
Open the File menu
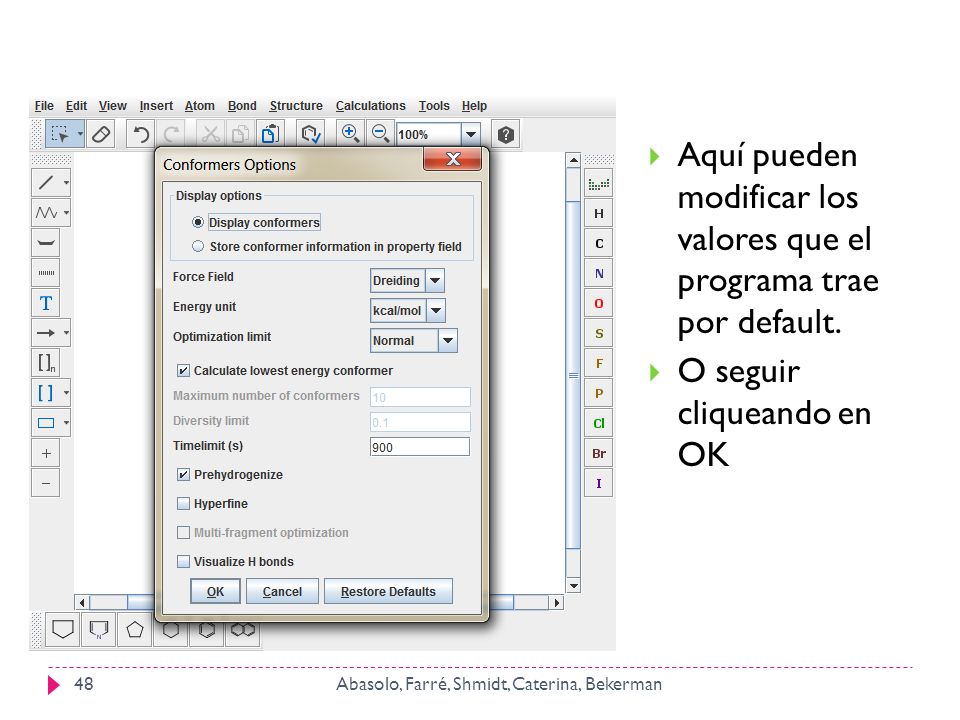pyautogui.click(x=44, y=106)
